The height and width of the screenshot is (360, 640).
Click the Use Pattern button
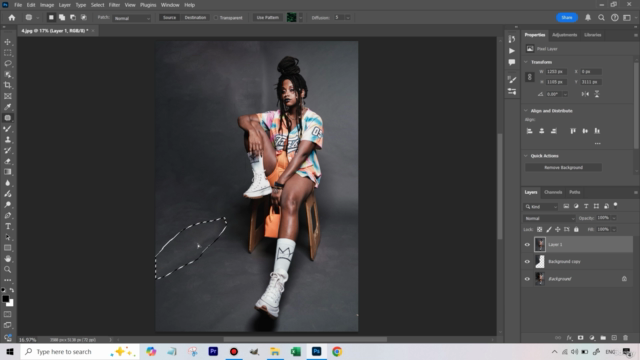click(x=268, y=18)
